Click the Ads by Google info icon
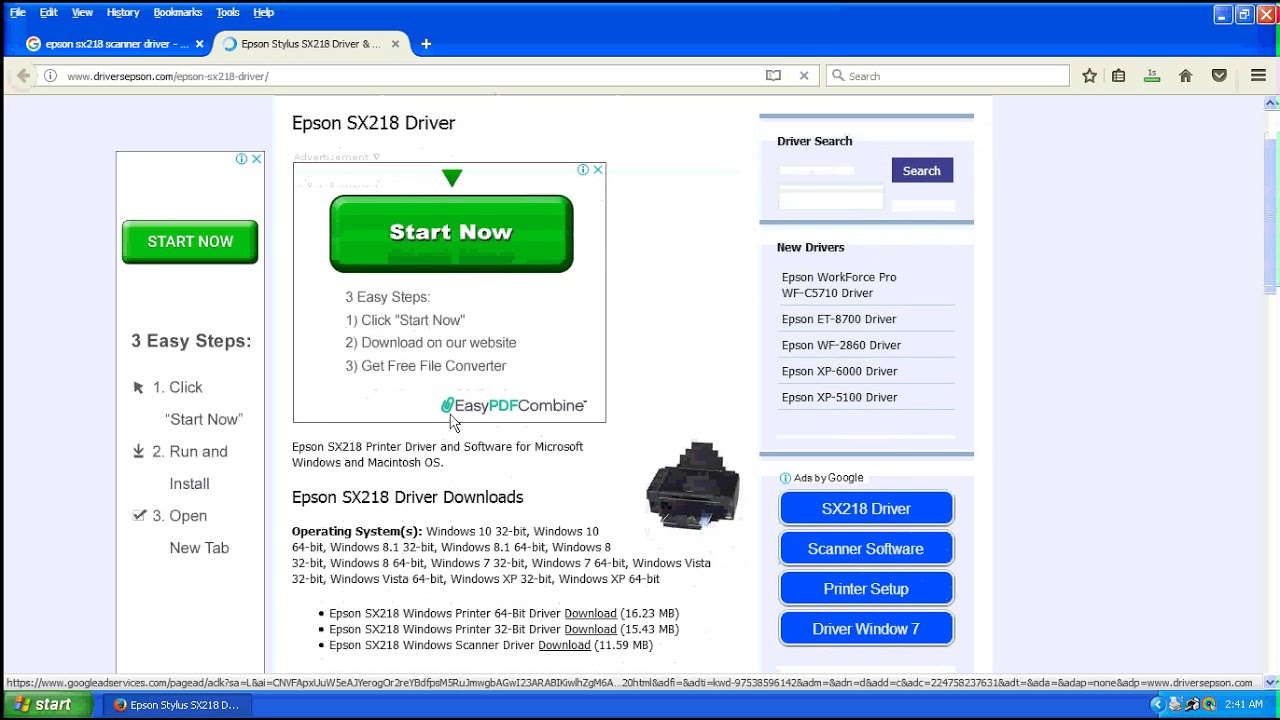The width and height of the screenshot is (1280, 720). pos(785,478)
